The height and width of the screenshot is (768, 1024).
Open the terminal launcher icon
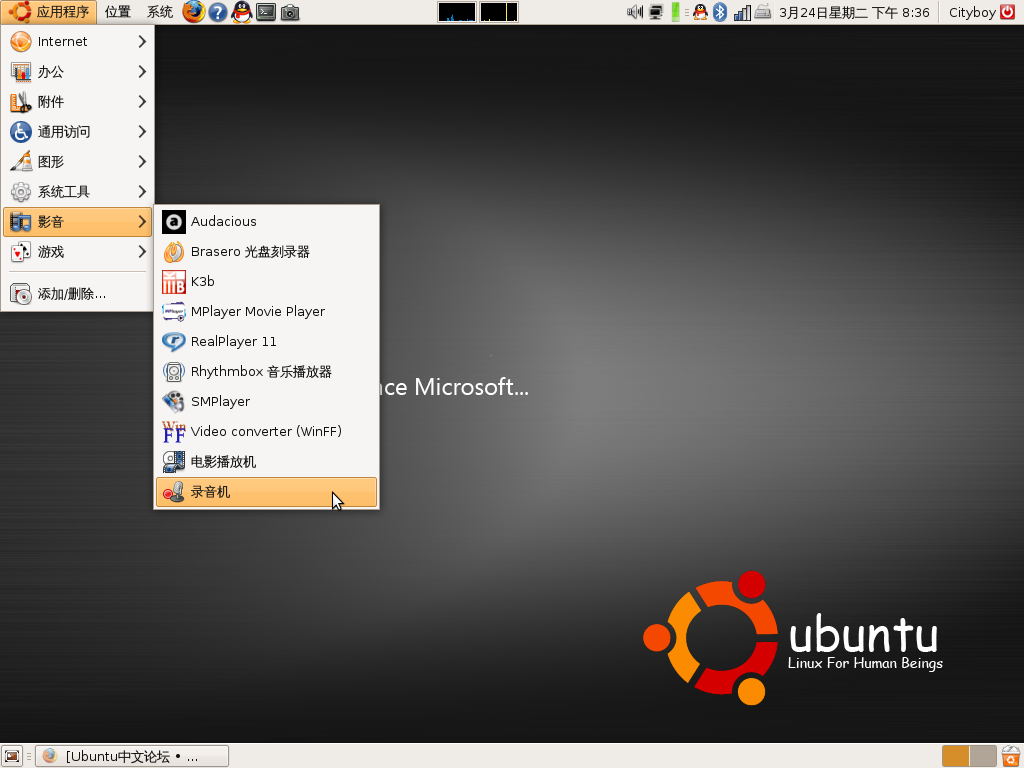[x=266, y=12]
